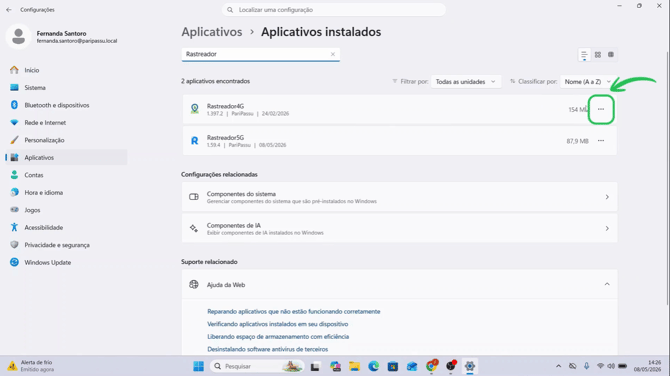Screen dimensions: 670x376
Task: Open link Desinstalando software antivírus de terceiros
Action: pyautogui.click(x=267, y=349)
